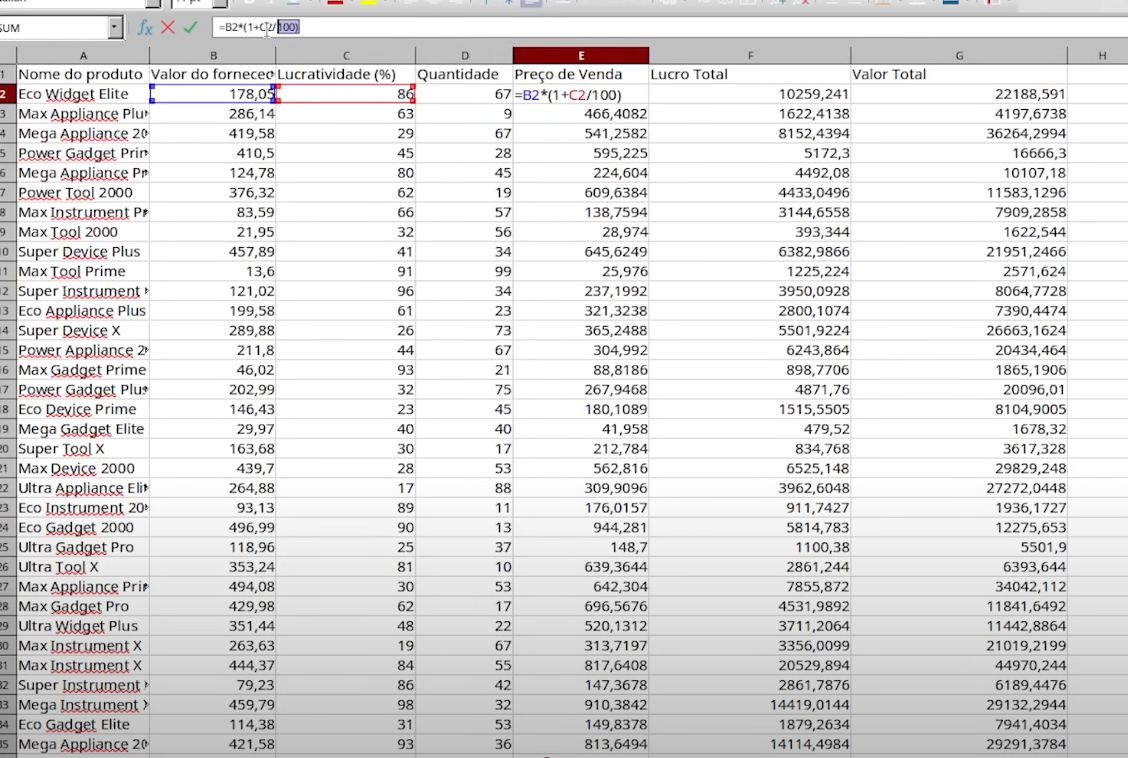Image resolution: width=1128 pixels, height=758 pixels.
Task: Click the 'Lucratividade (%)' header cell
Action: point(345,74)
